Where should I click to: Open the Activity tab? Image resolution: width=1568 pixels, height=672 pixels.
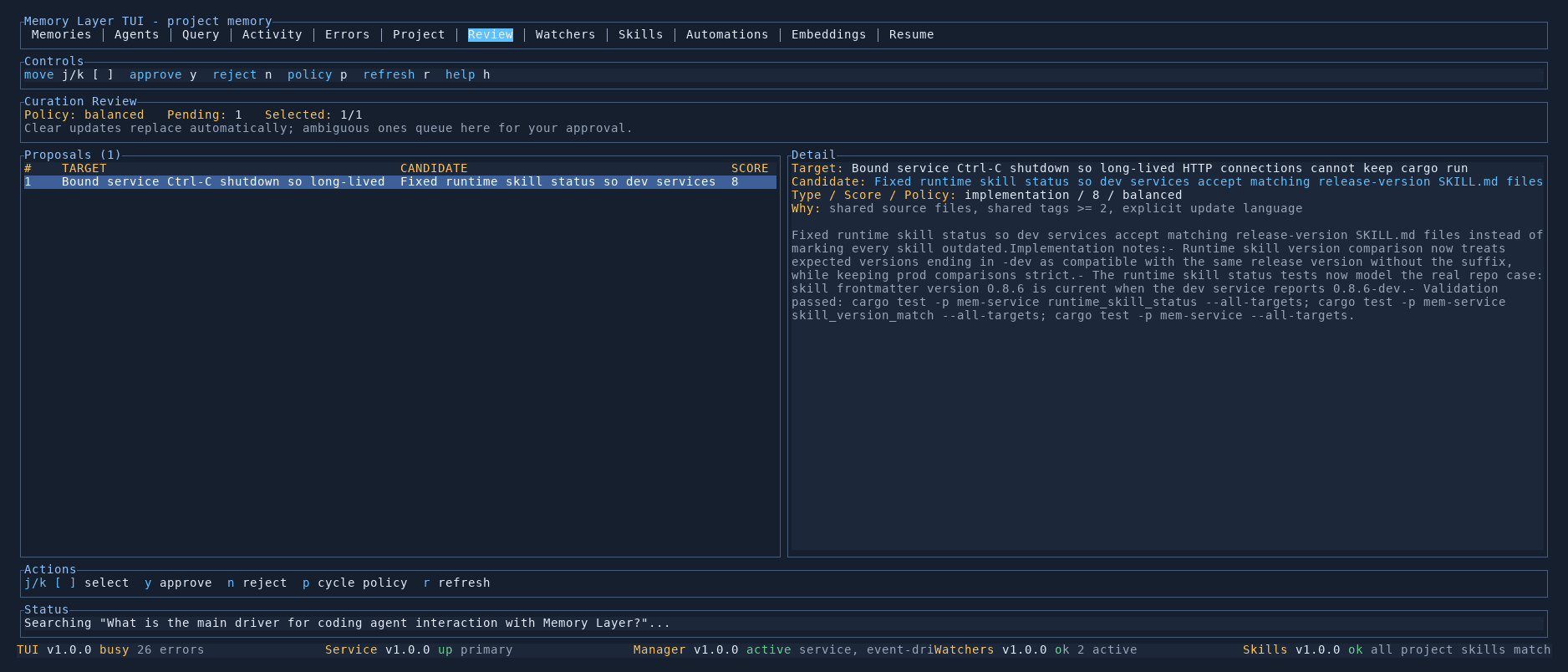(x=272, y=34)
